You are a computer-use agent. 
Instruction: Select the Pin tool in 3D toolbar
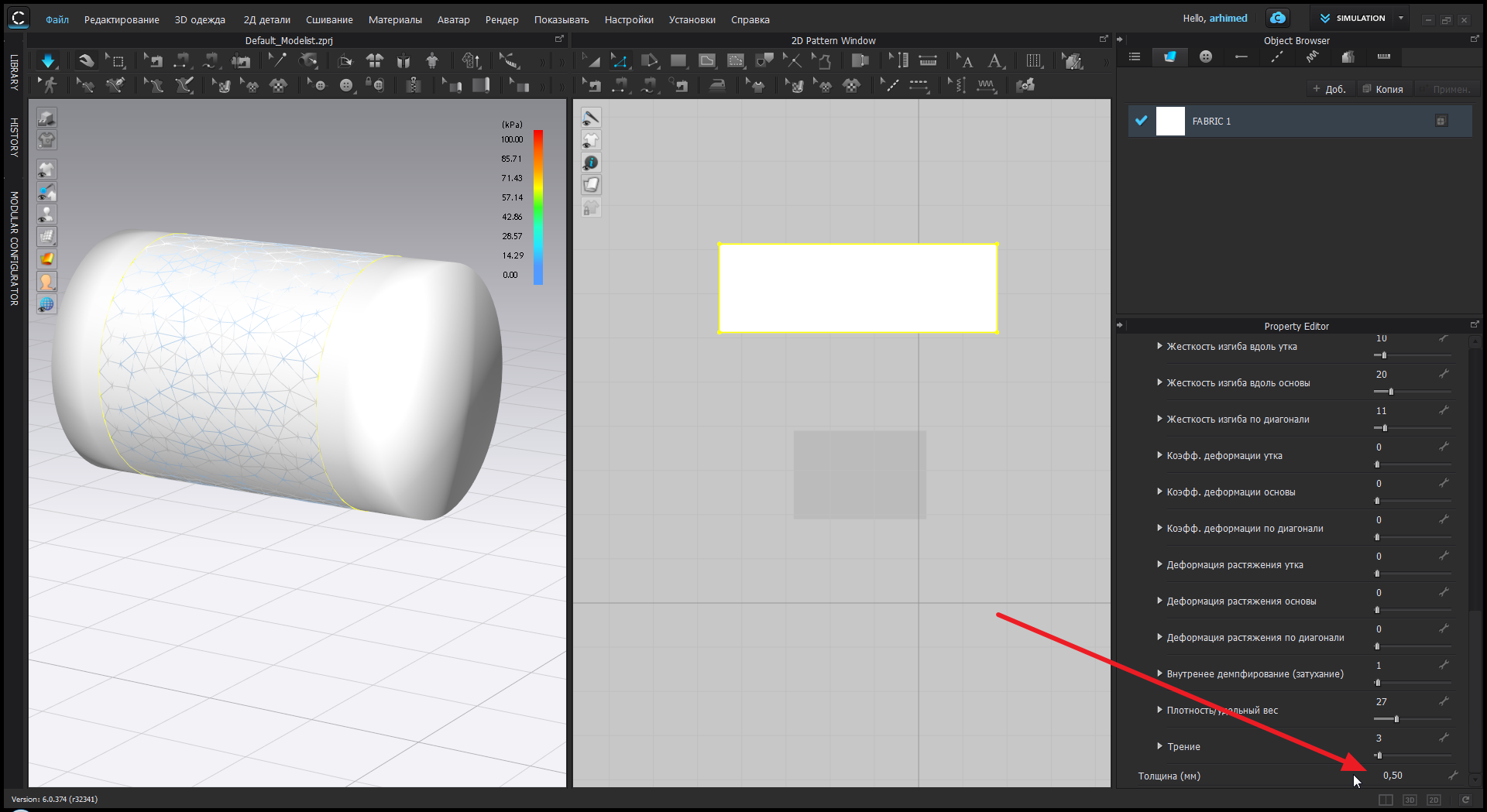point(276,60)
